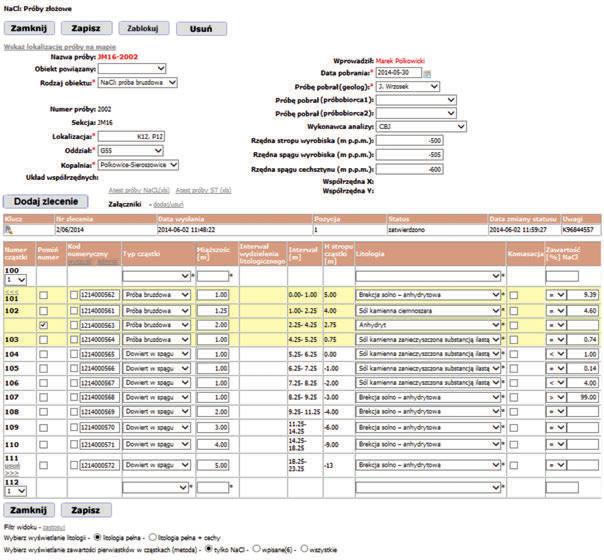The height and width of the screenshot is (560, 604).
Task: Tick the checkbox beside code 1214000570
Action: coord(74,428)
